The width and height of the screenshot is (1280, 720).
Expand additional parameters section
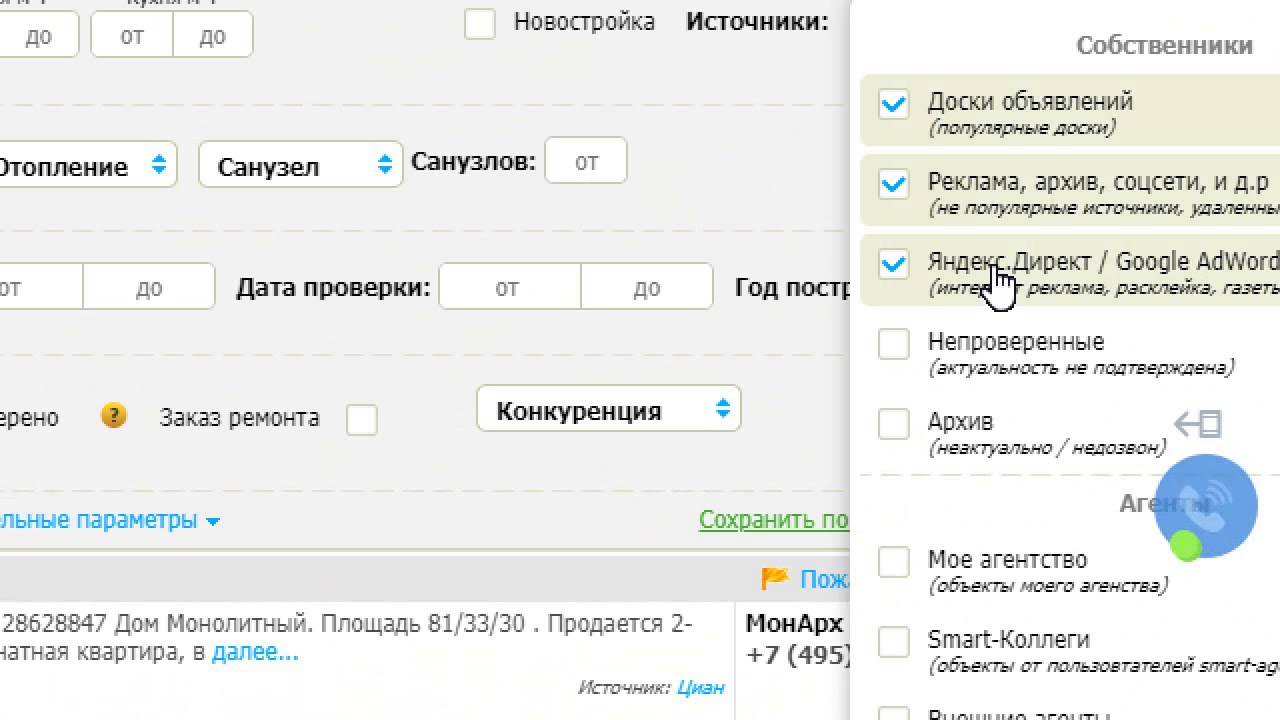110,520
